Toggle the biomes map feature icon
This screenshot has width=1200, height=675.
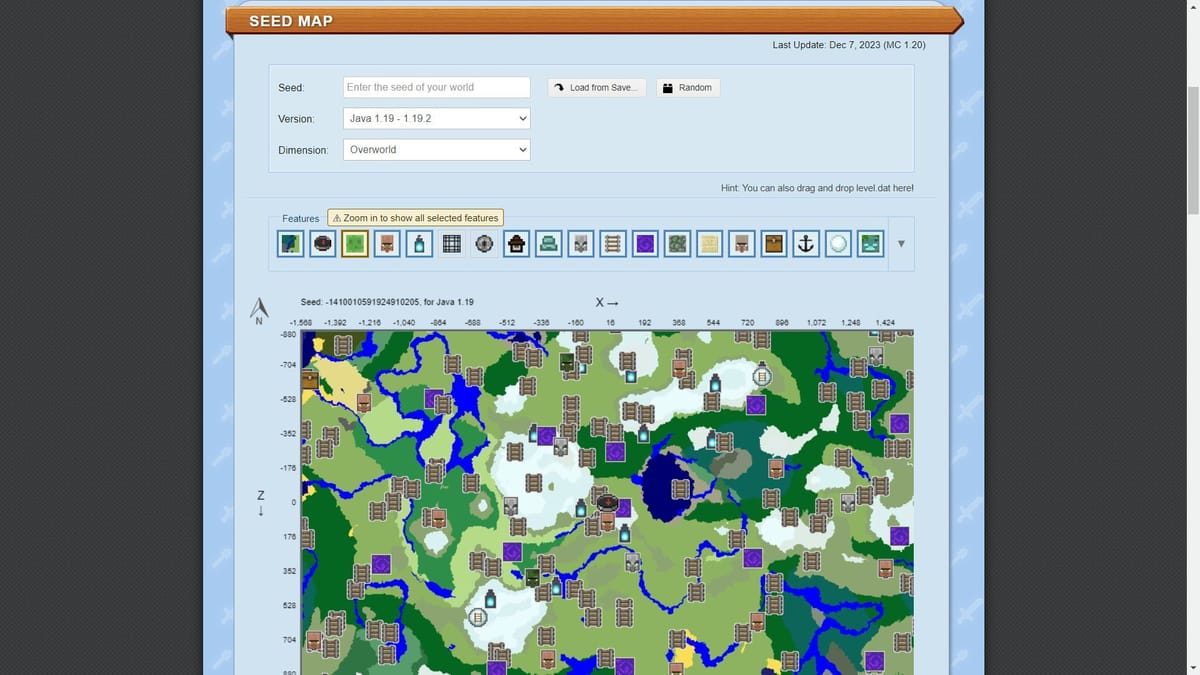pyautogui.click(x=290, y=243)
